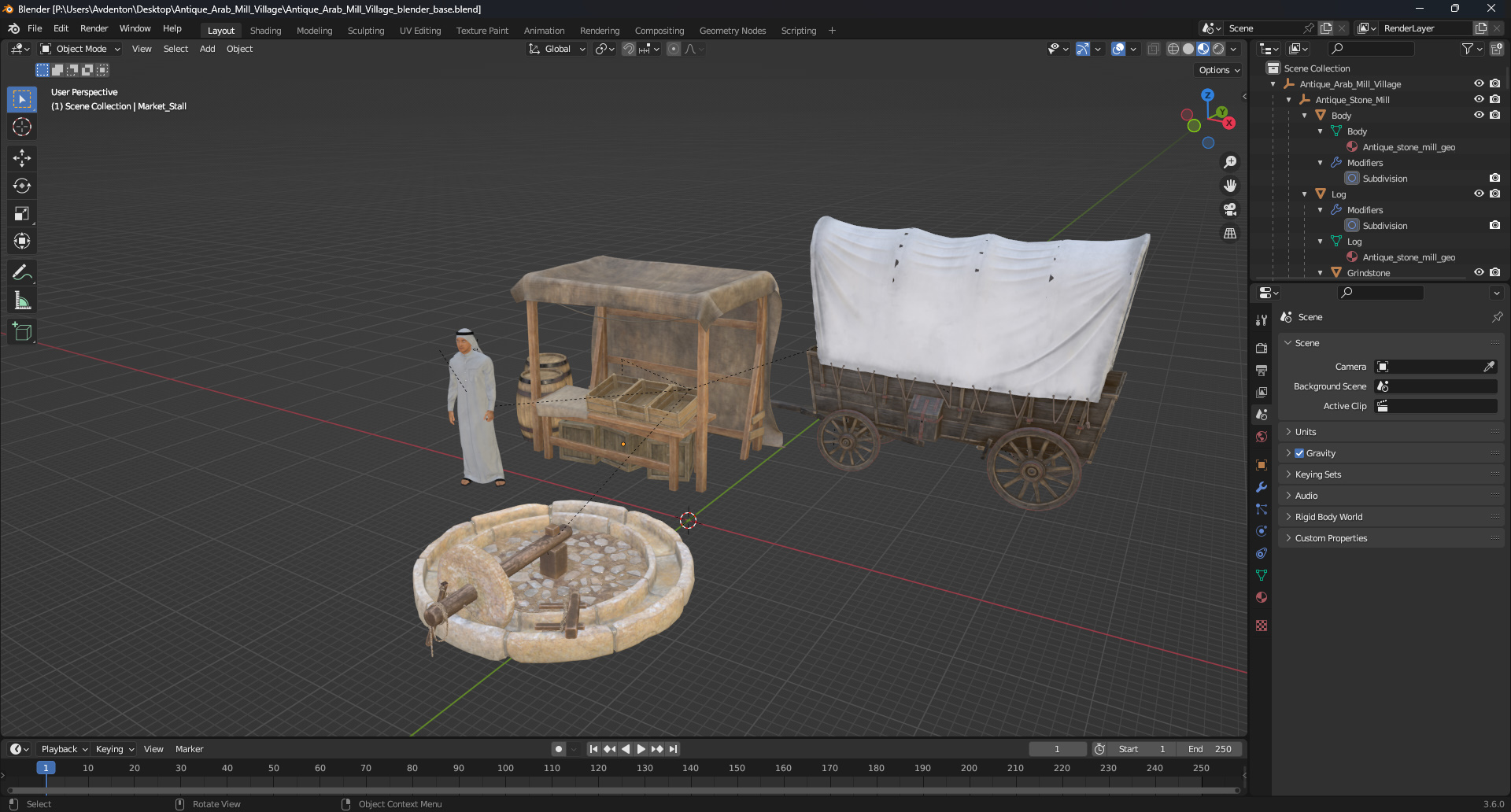Disable render for Body object
This screenshot has height=812, width=1511.
pos(1495,115)
